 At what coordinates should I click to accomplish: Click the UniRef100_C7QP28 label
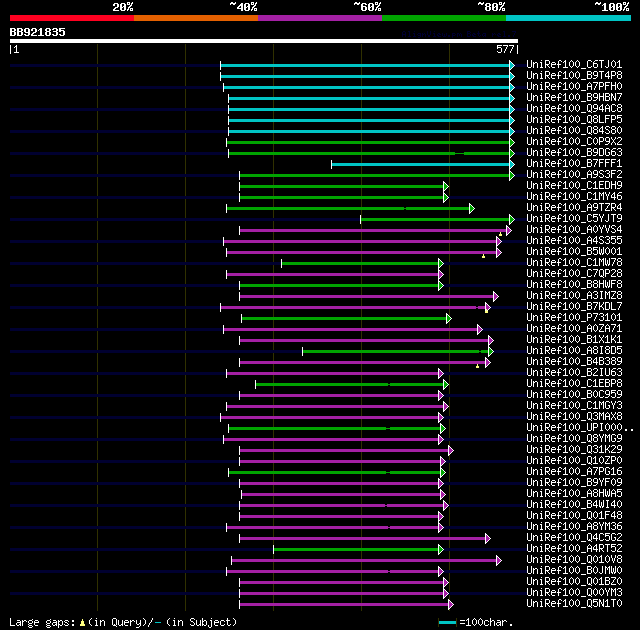pos(574,274)
